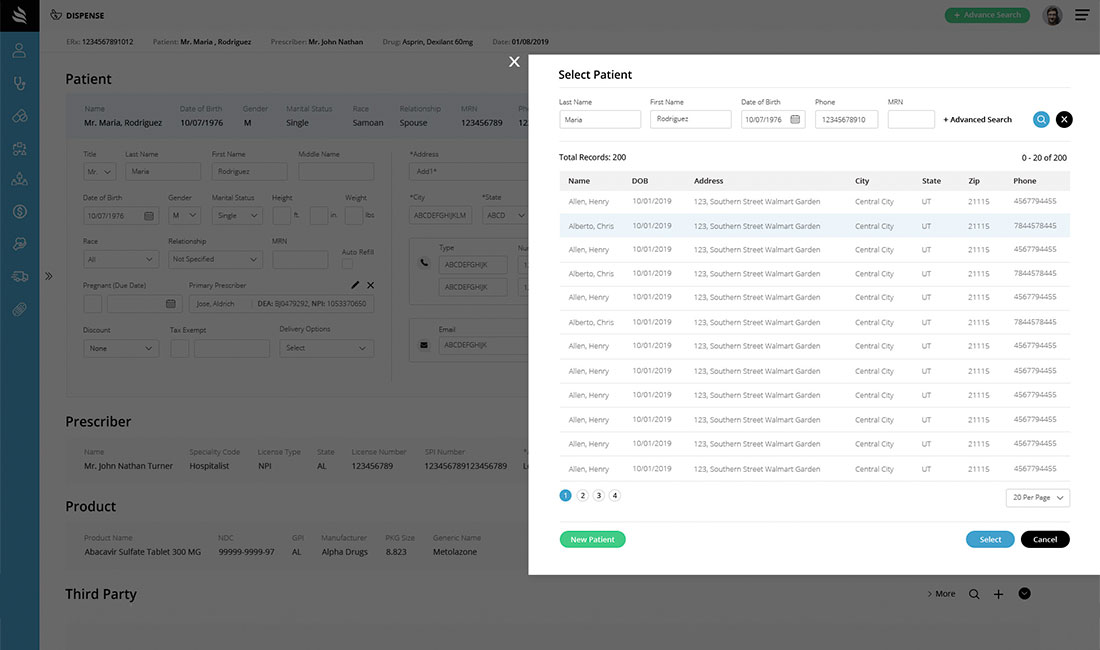Search Third Party with magnifier icon
The image size is (1100, 650).
pos(974,594)
